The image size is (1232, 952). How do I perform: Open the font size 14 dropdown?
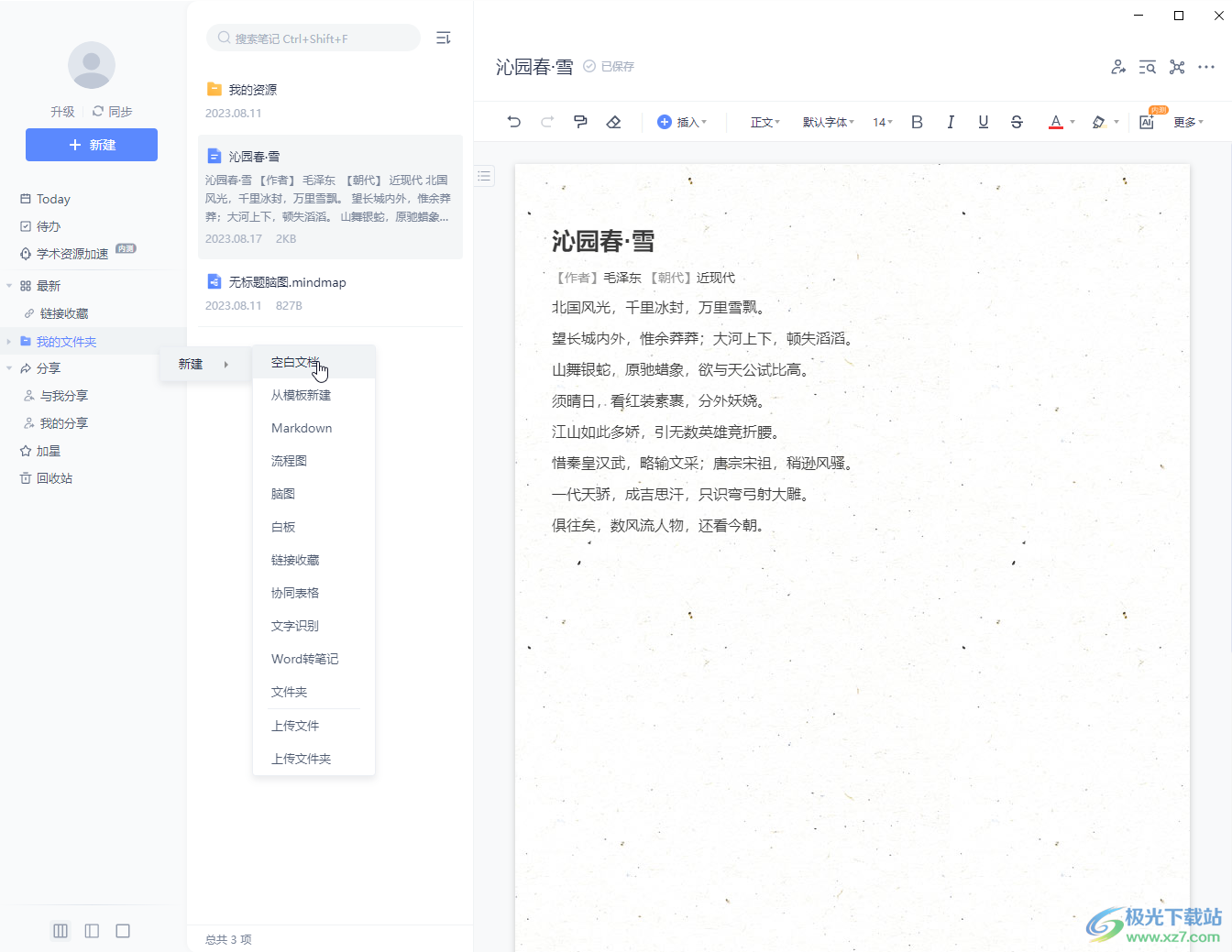(x=883, y=122)
